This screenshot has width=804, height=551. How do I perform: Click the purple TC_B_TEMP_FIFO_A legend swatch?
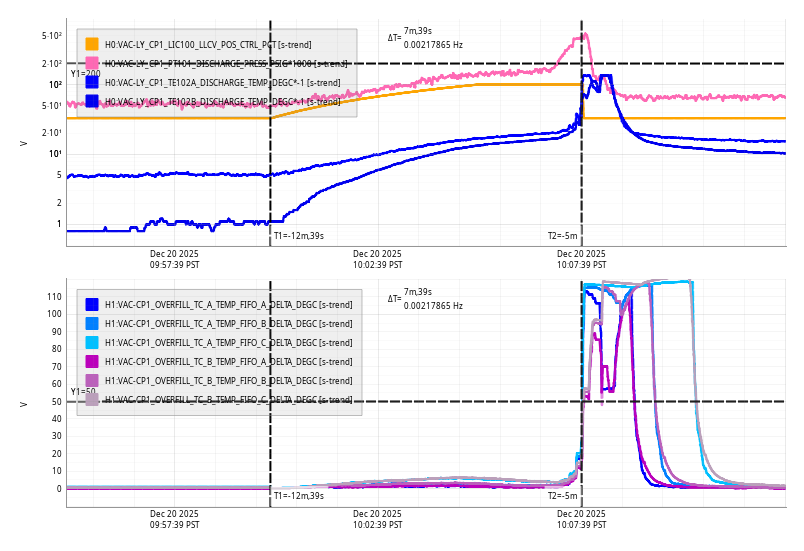[92, 361]
